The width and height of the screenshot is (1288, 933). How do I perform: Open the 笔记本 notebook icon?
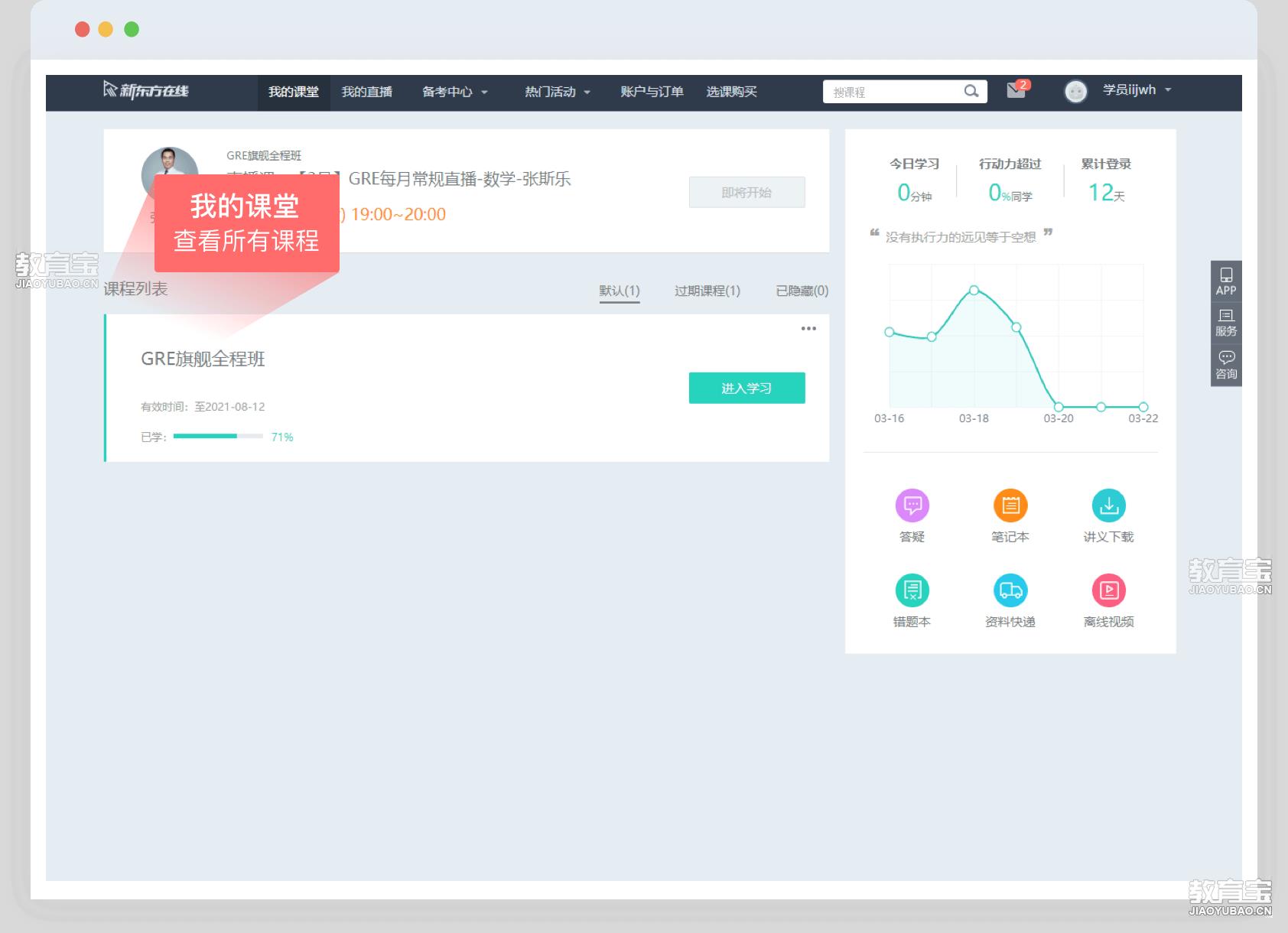point(1010,506)
